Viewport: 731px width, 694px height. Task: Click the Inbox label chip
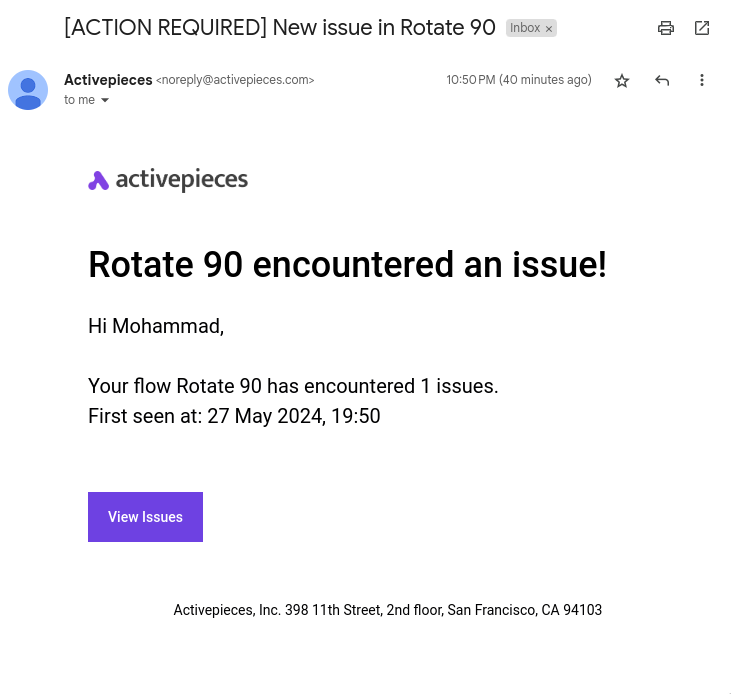[x=525, y=28]
